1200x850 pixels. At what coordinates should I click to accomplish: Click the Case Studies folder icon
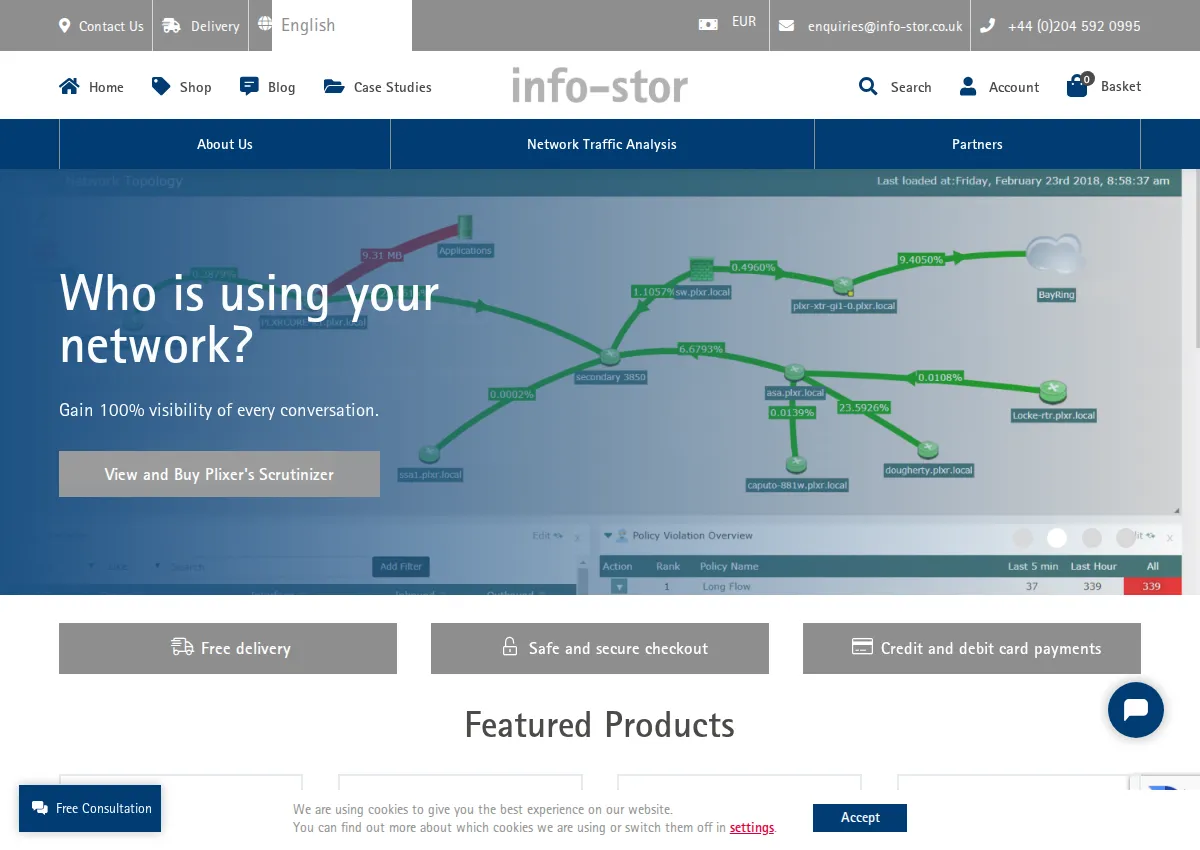tap(334, 86)
